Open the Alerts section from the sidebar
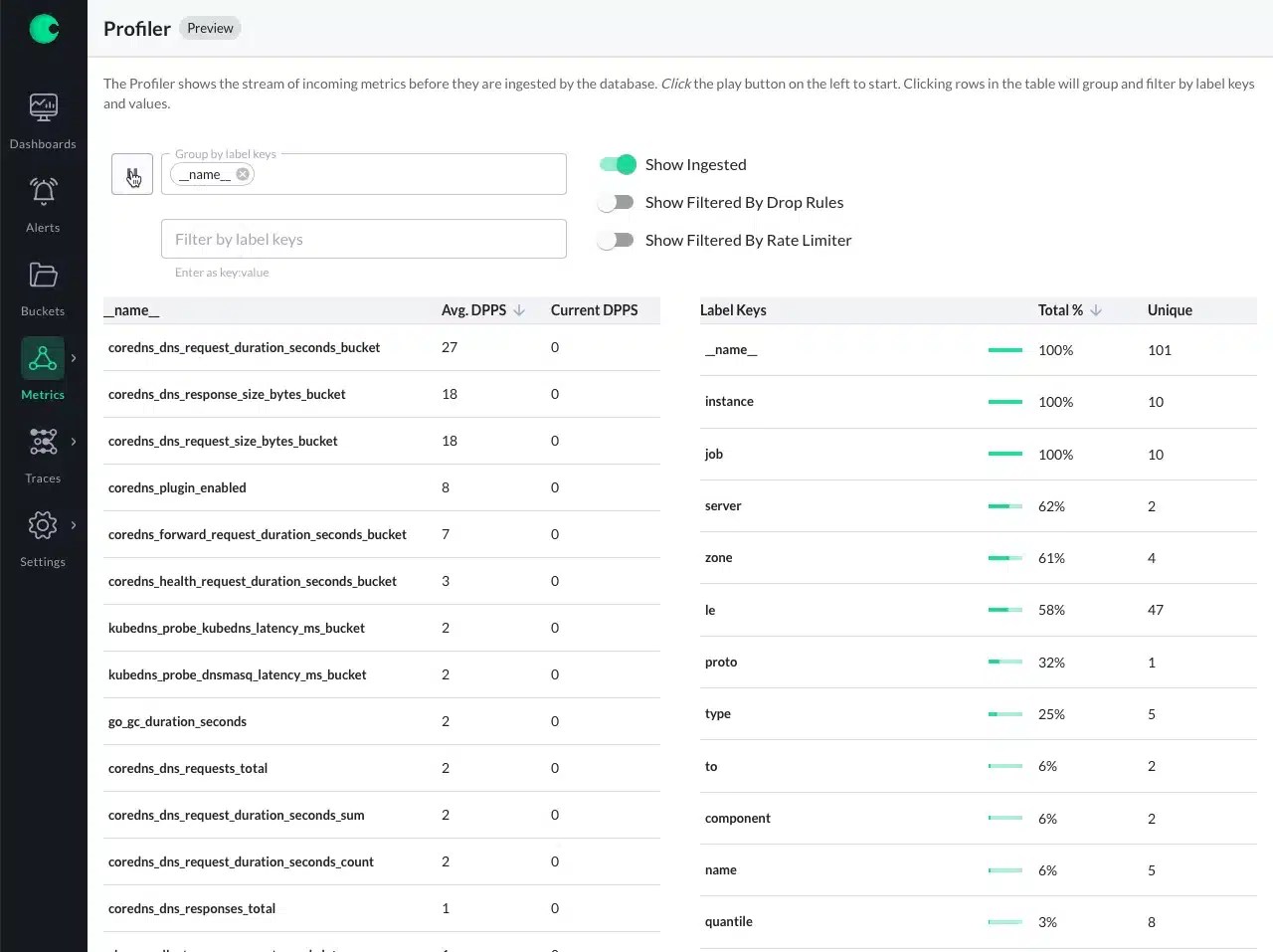Viewport: 1273px width, 952px height. pyautogui.click(x=43, y=202)
